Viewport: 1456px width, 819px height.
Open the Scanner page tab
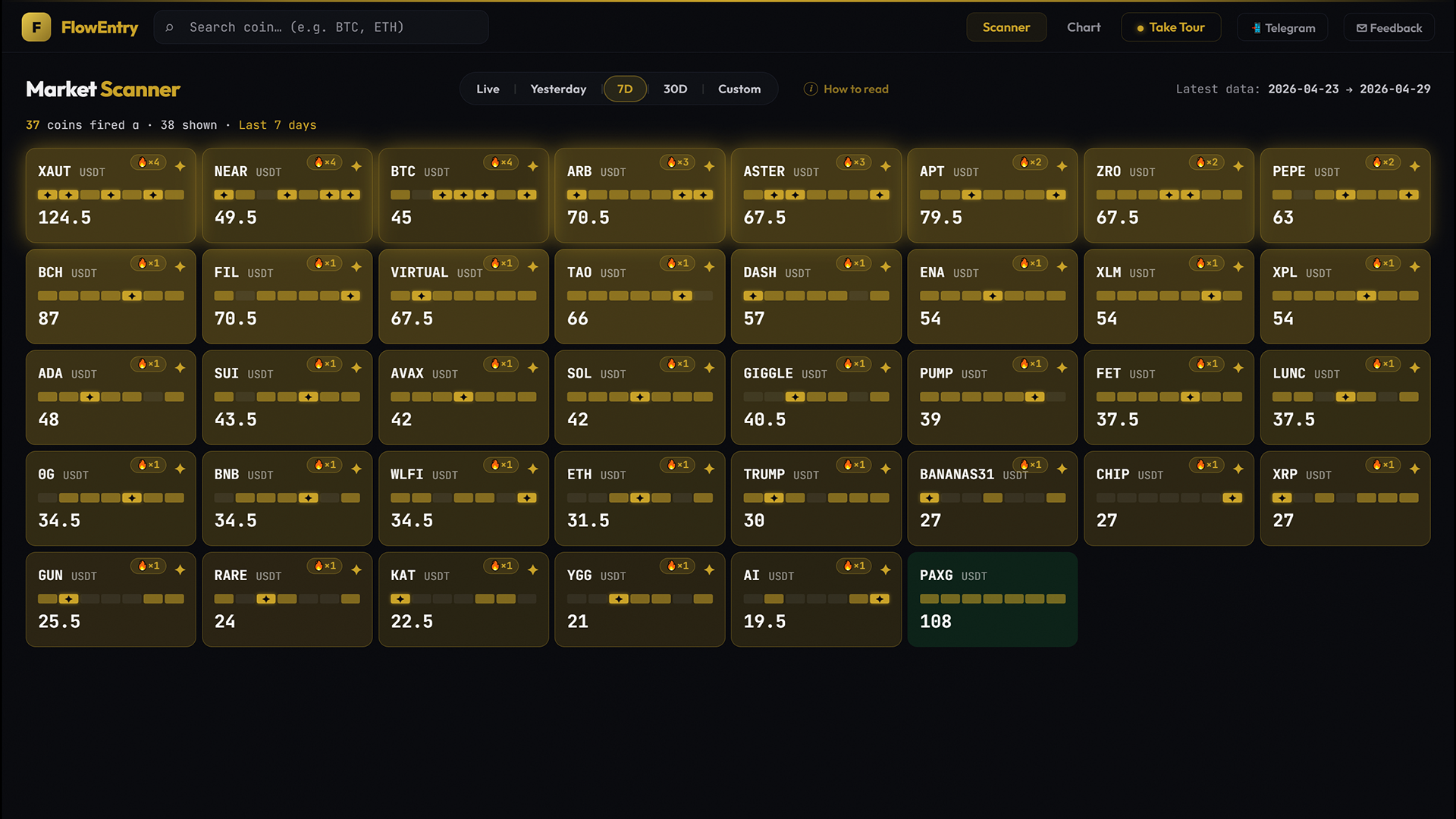(x=1006, y=27)
